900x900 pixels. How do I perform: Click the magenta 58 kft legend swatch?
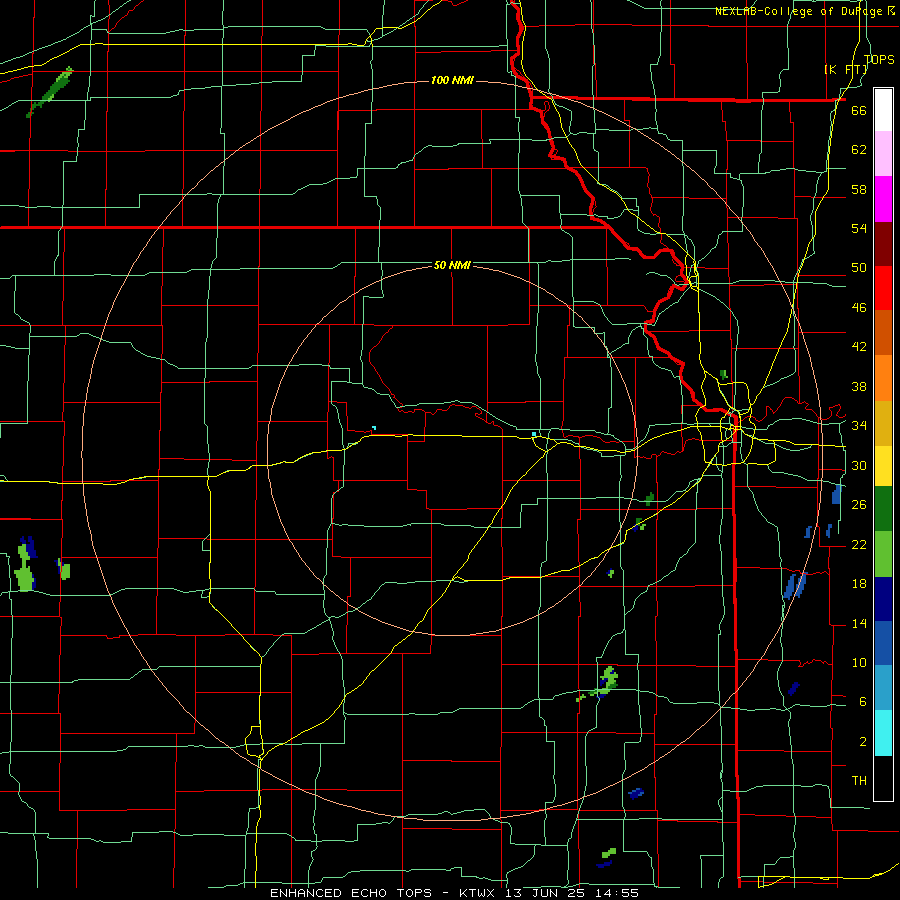coord(883,199)
